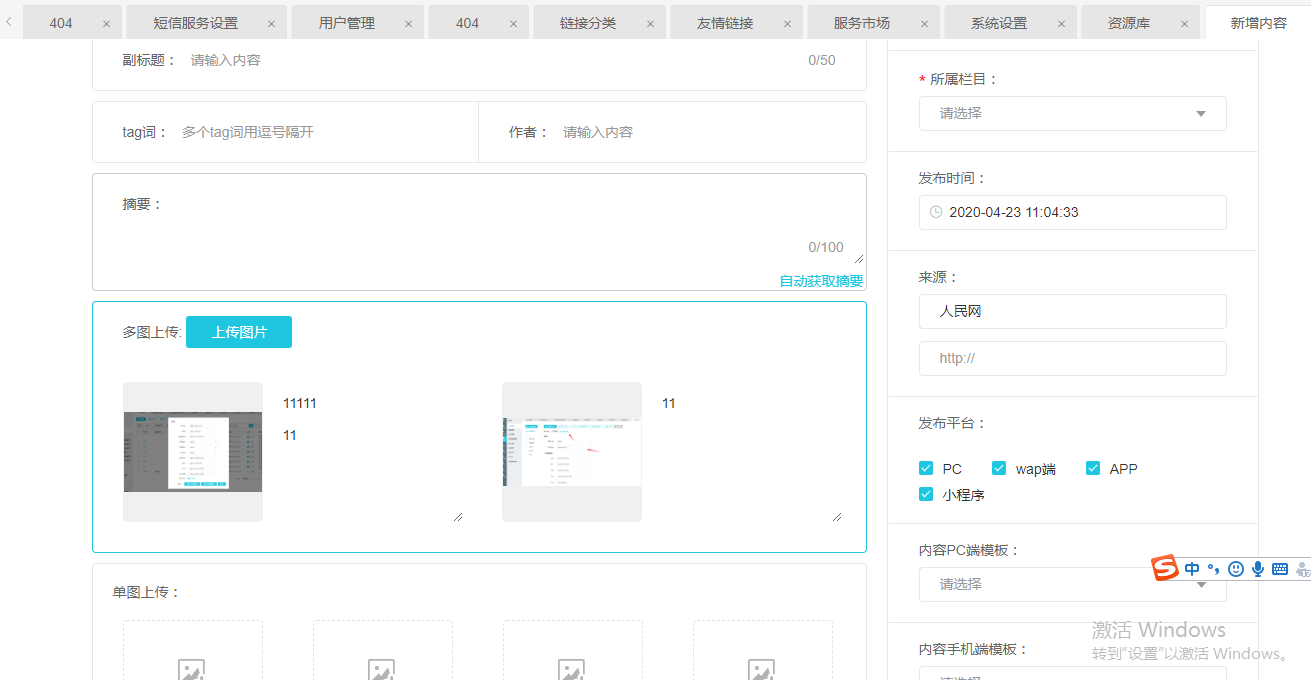Switch to the 友情链接 tab
The height and width of the screenshot is (680, 1311).
[725, 23]
